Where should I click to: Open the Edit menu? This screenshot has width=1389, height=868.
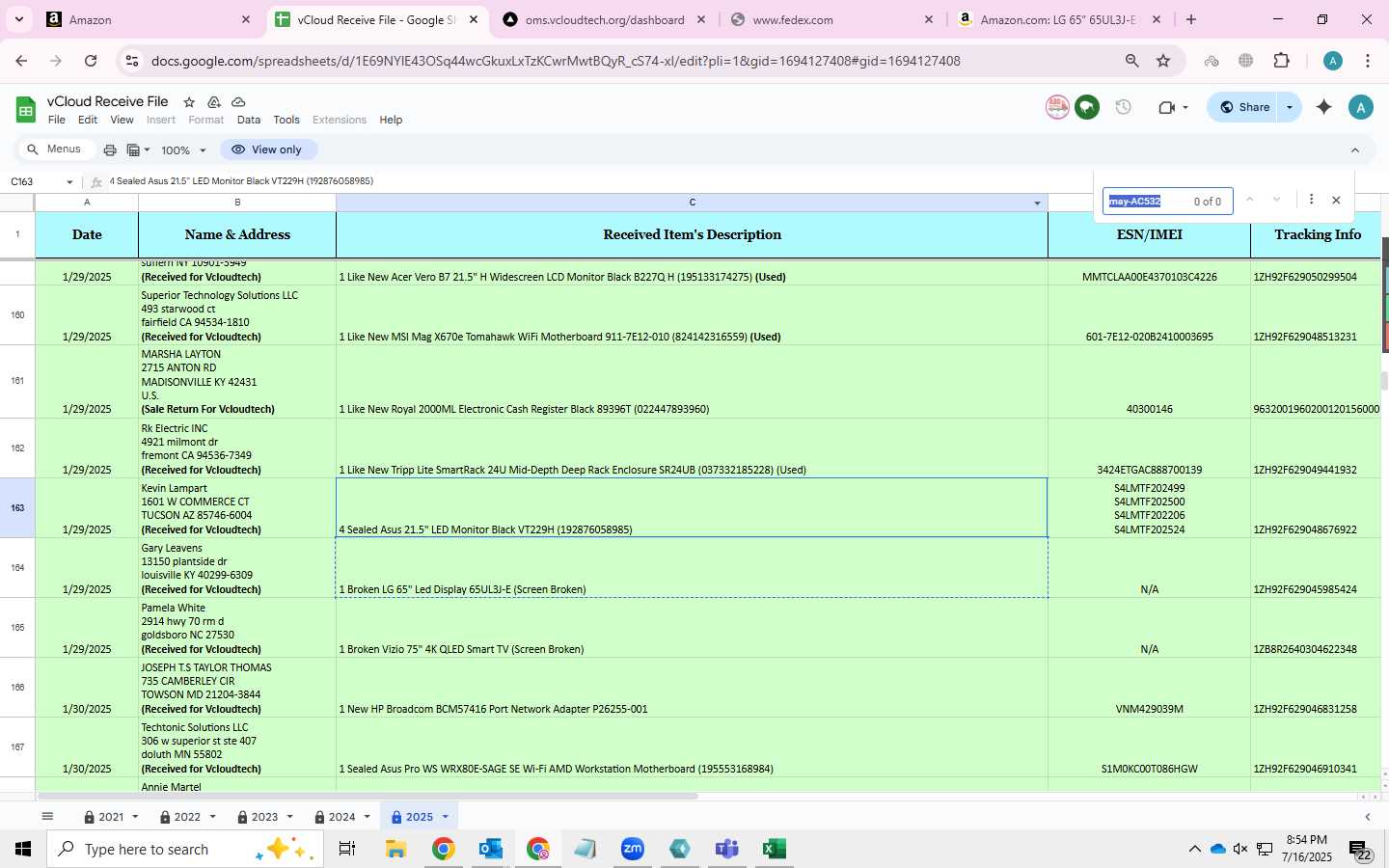click(88, 120)
